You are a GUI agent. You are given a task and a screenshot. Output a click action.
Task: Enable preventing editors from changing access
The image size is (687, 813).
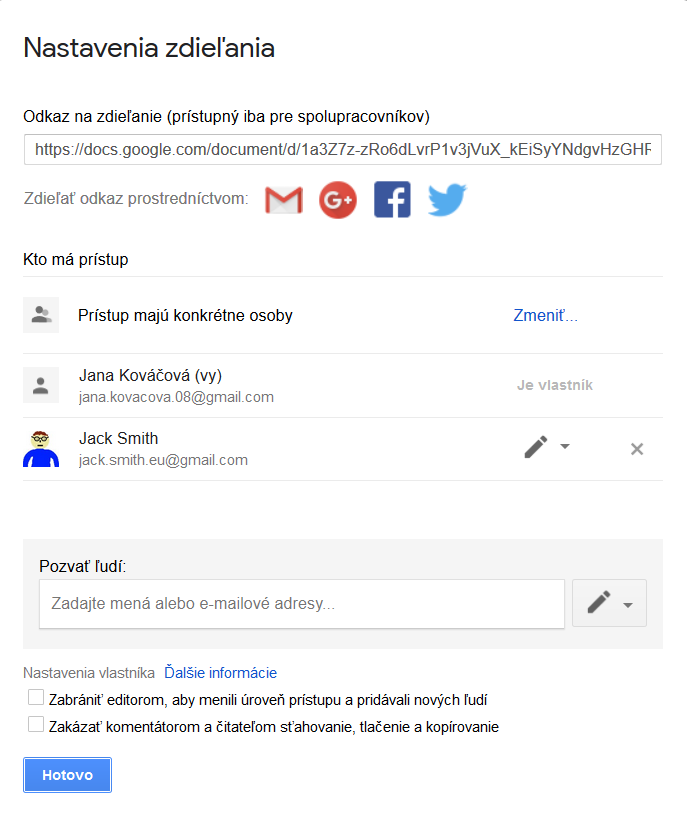36,697
